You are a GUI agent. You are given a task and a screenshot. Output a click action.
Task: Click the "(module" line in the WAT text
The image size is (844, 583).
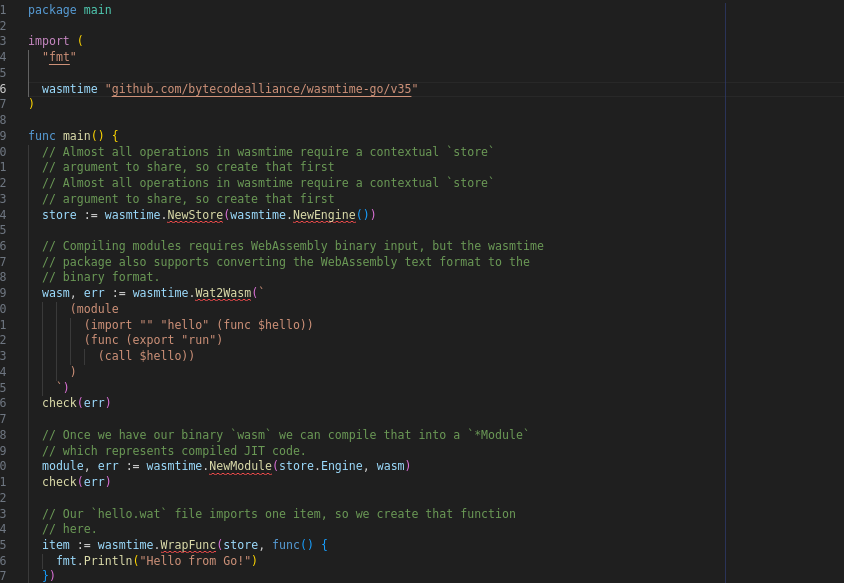click(94, 309)
